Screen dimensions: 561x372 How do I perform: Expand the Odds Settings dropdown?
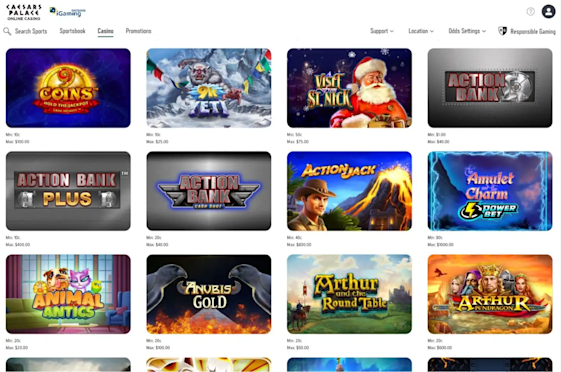pos(467,31)
